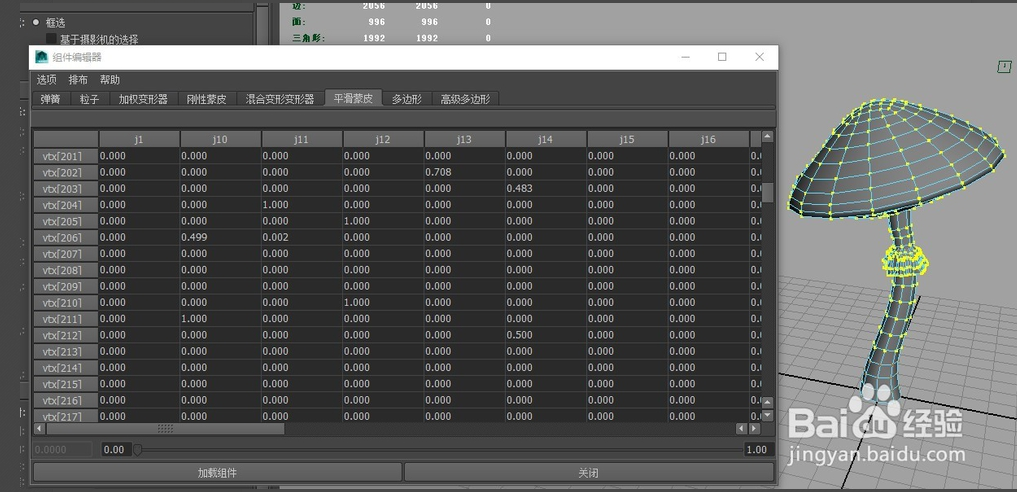Select row header vtx[215]
The width and height of the screenshot is (1017, 492).
coord(66,384)
